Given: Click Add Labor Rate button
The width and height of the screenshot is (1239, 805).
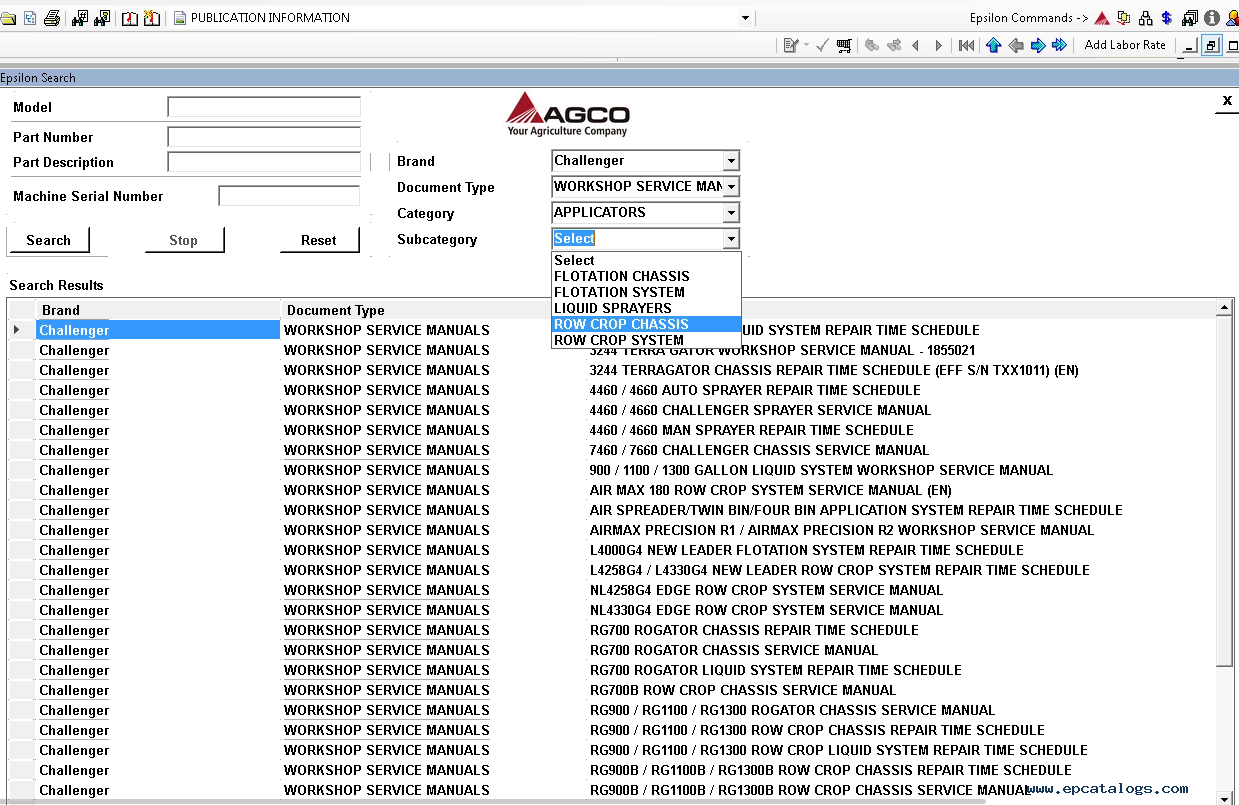Looking at the screenshot, I should coord(1125,45).
